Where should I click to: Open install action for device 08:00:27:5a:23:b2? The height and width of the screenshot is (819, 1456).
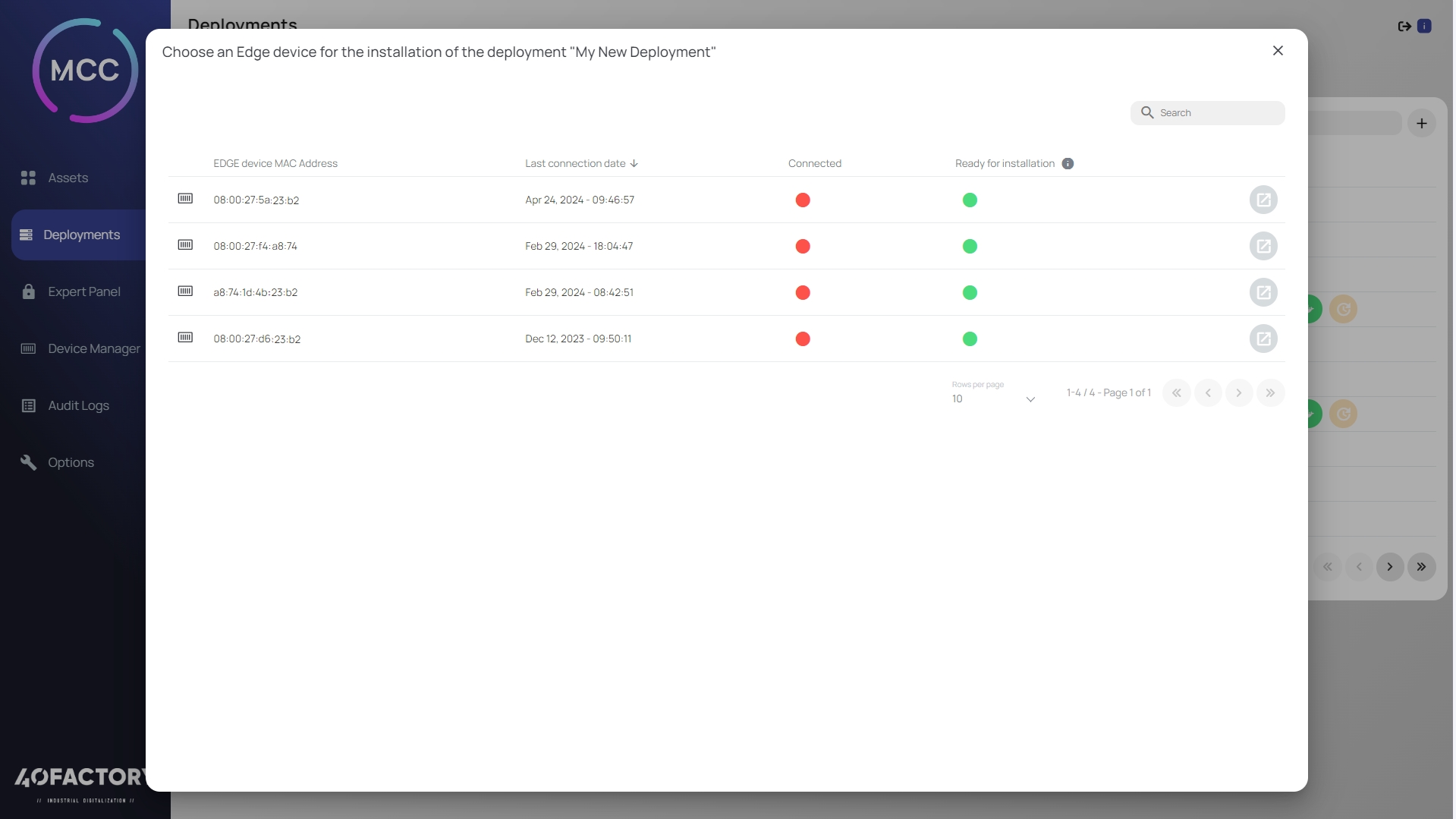coord(1263,200)
